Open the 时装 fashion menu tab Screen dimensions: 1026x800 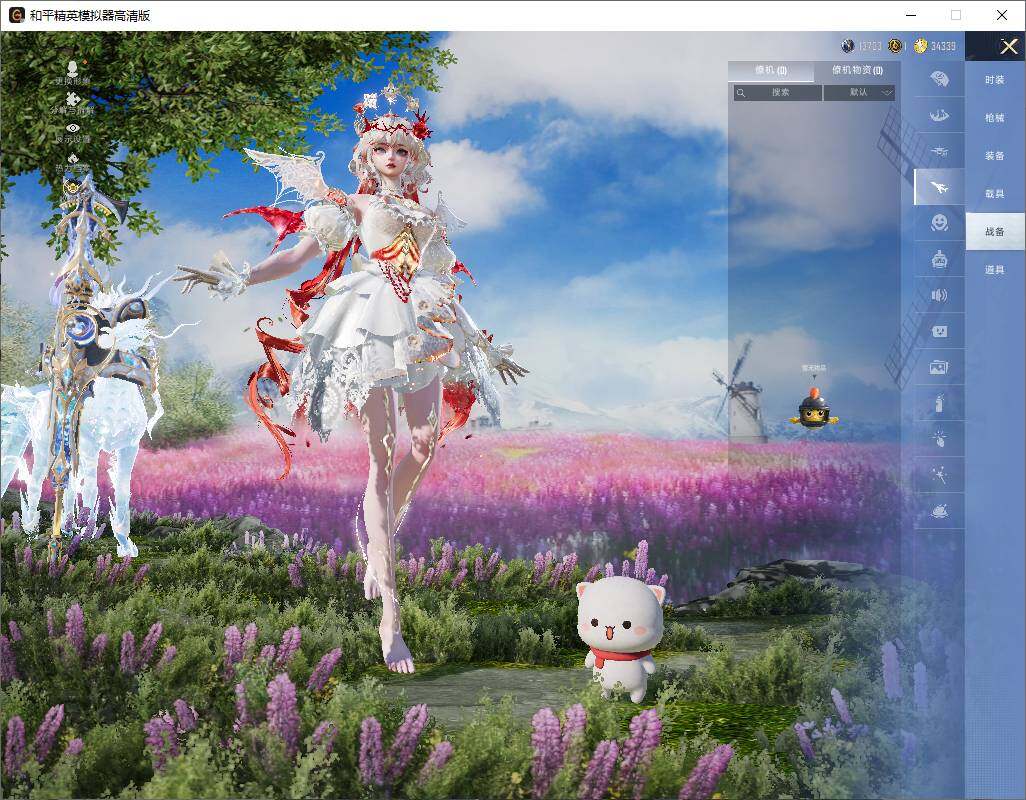pyautogui.click(x=995, y=80)
